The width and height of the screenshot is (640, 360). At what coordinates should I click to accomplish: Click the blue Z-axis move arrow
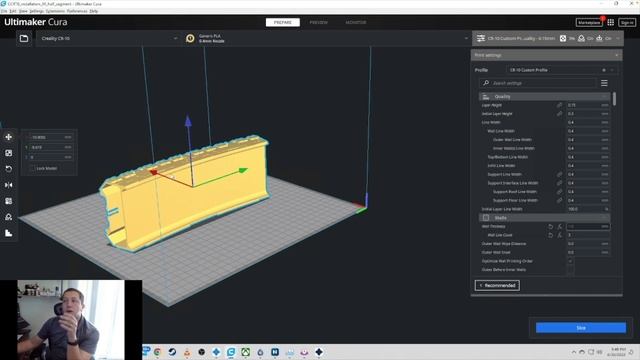coord(188,121)
